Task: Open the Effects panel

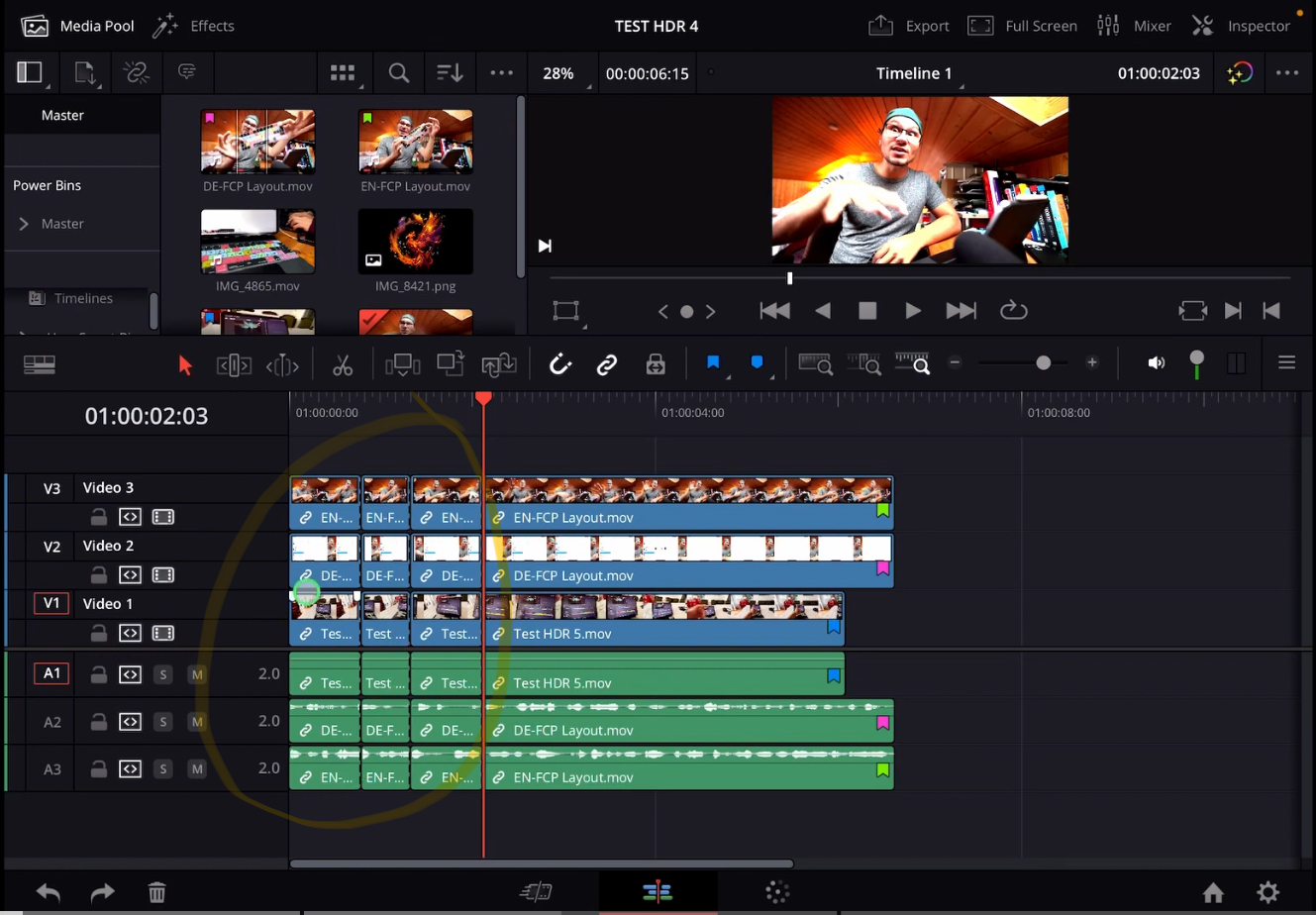Action: pyautogui.click(x=194, y=26)
